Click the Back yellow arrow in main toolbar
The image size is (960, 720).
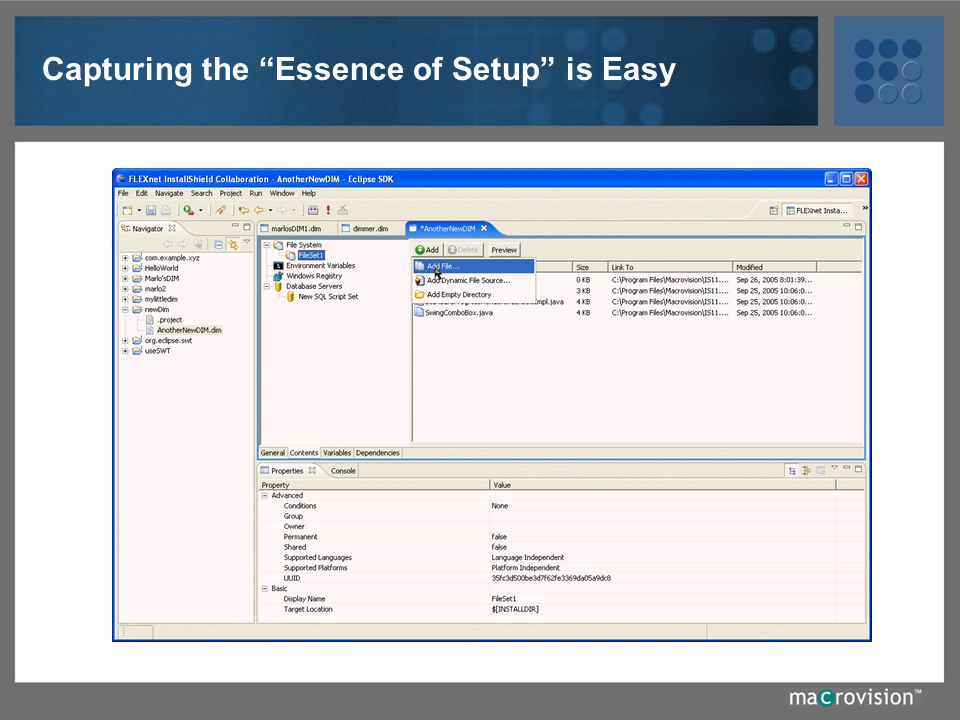pyautogui.click(x=259, y=210)
